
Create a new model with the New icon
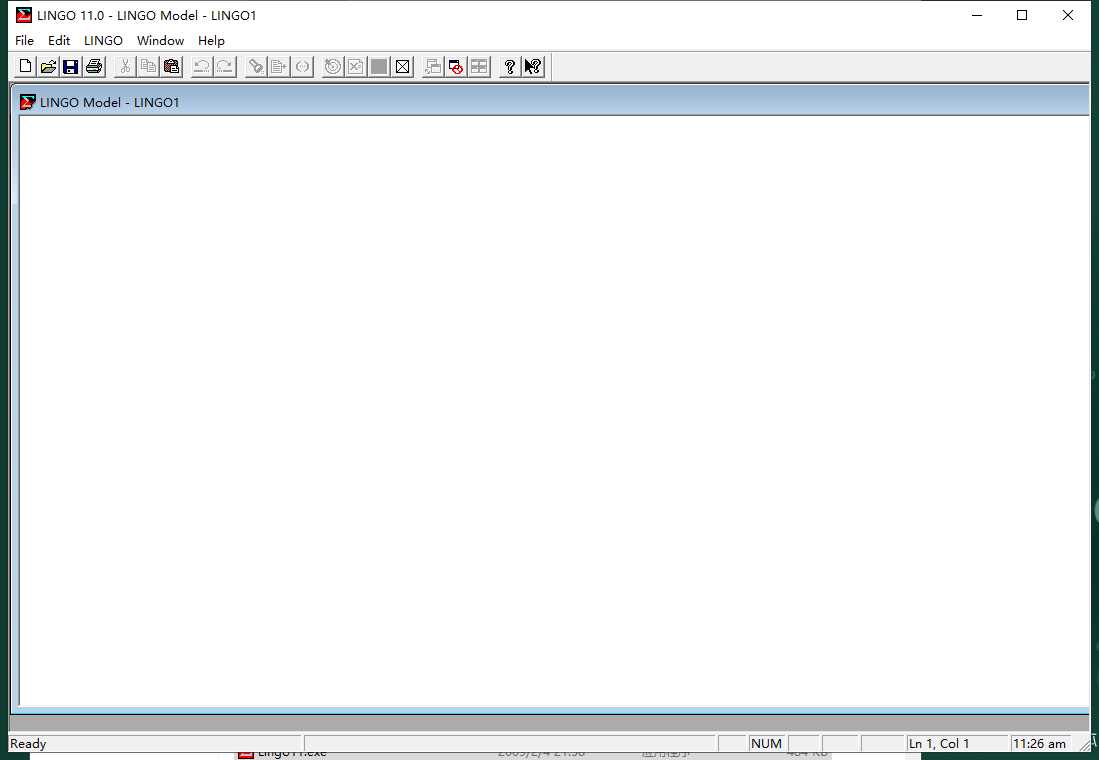(x=25, y=67)
